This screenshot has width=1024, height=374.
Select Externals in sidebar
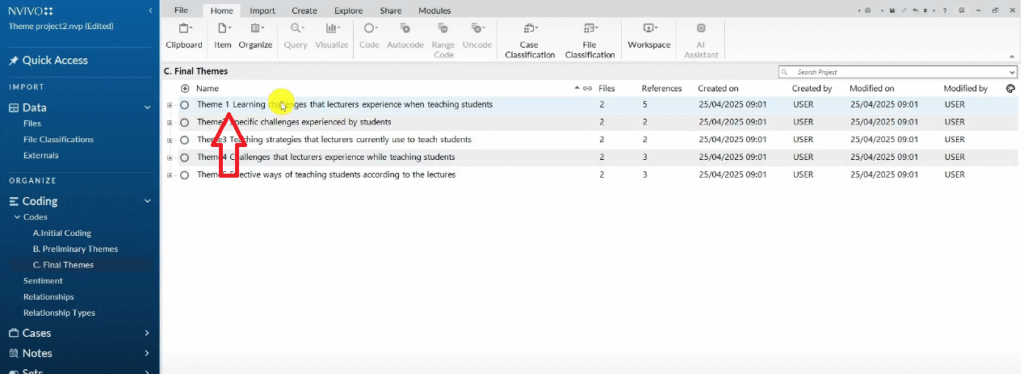pyautogui.click(x=40, y=155)
